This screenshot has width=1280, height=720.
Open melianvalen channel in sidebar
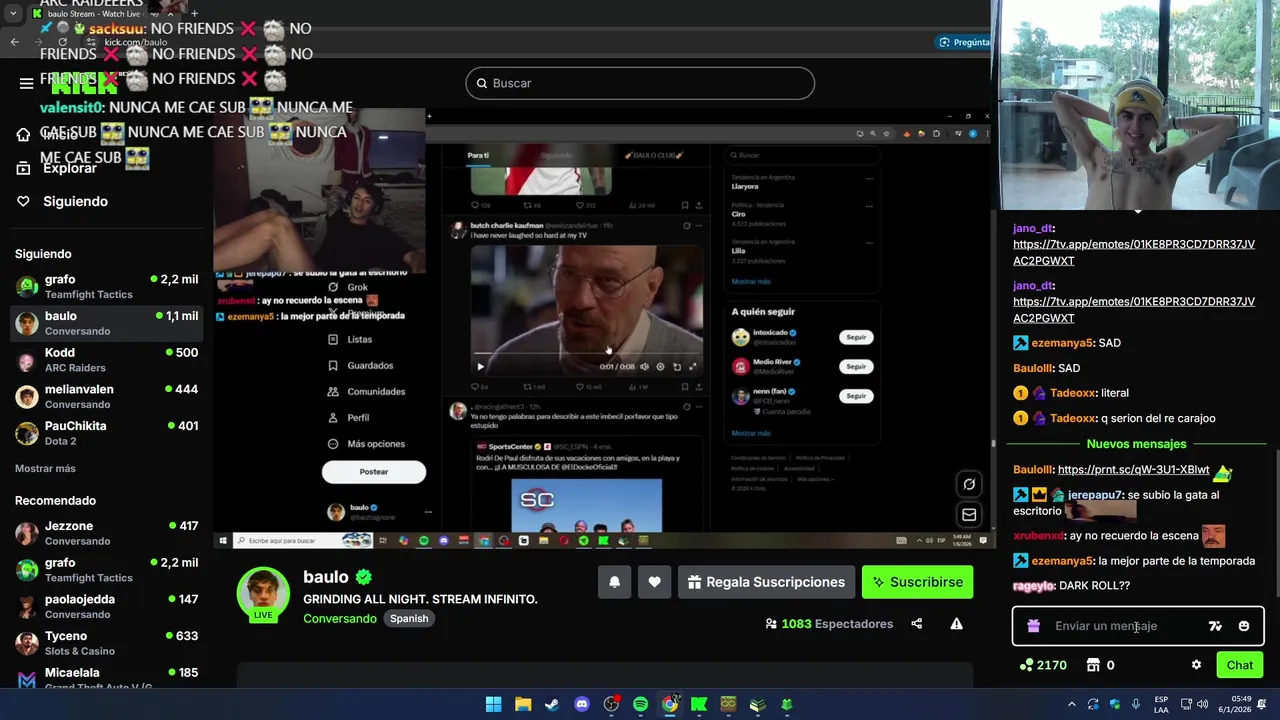(106, 396)
